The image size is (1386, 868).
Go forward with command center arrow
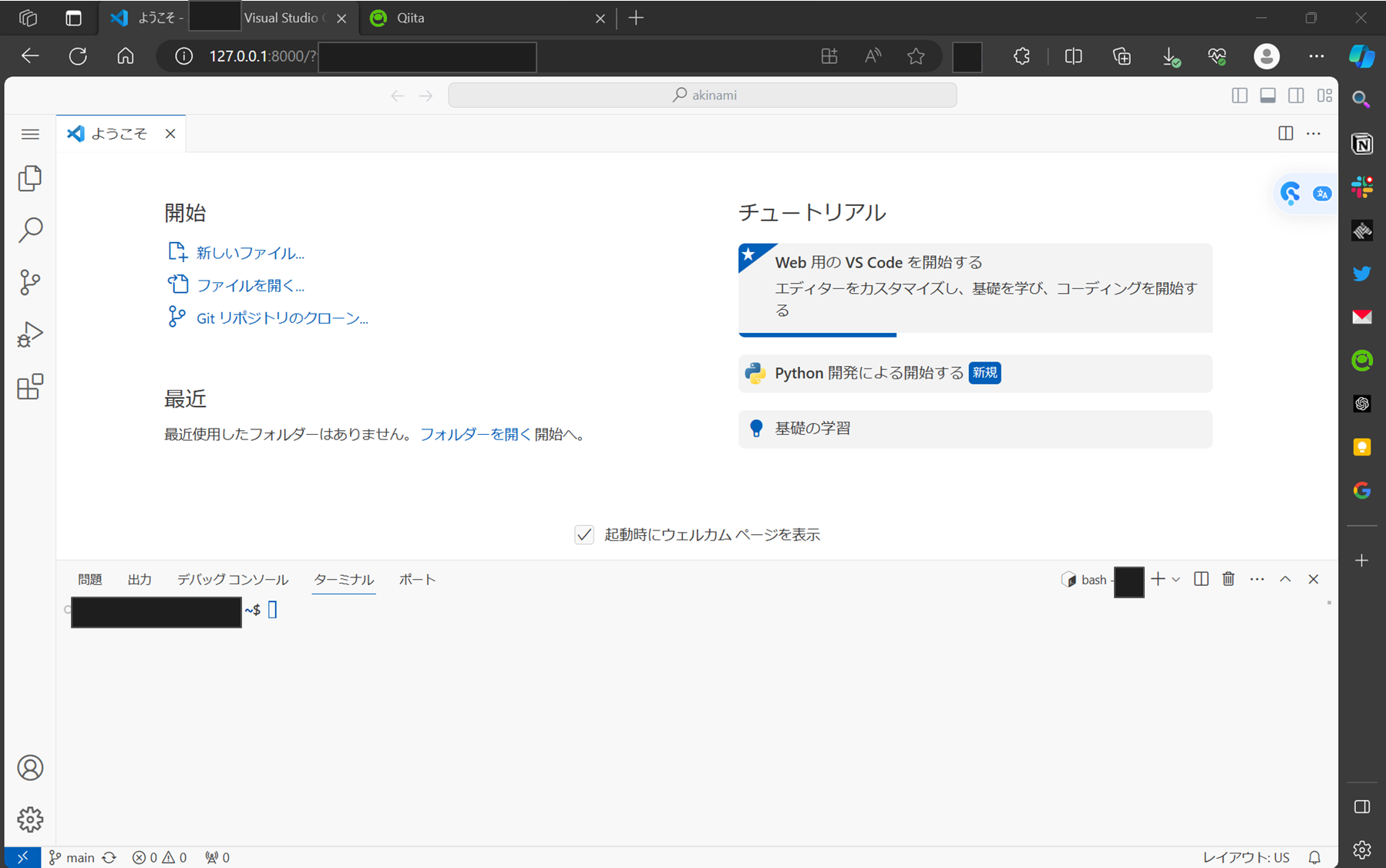point(426,96)
